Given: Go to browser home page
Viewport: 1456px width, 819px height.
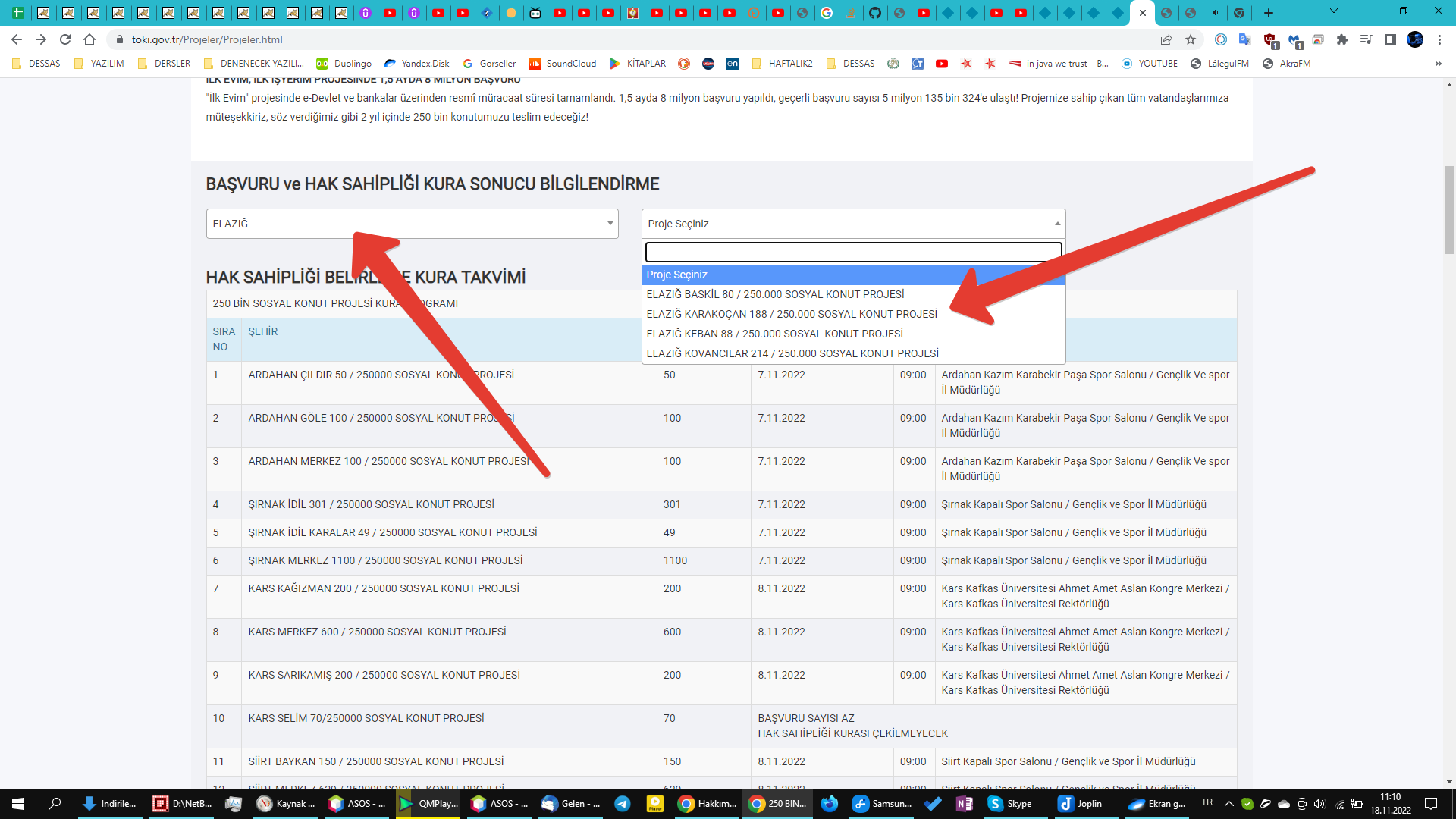Looking at the screenshot, I should tap(89, 39).
